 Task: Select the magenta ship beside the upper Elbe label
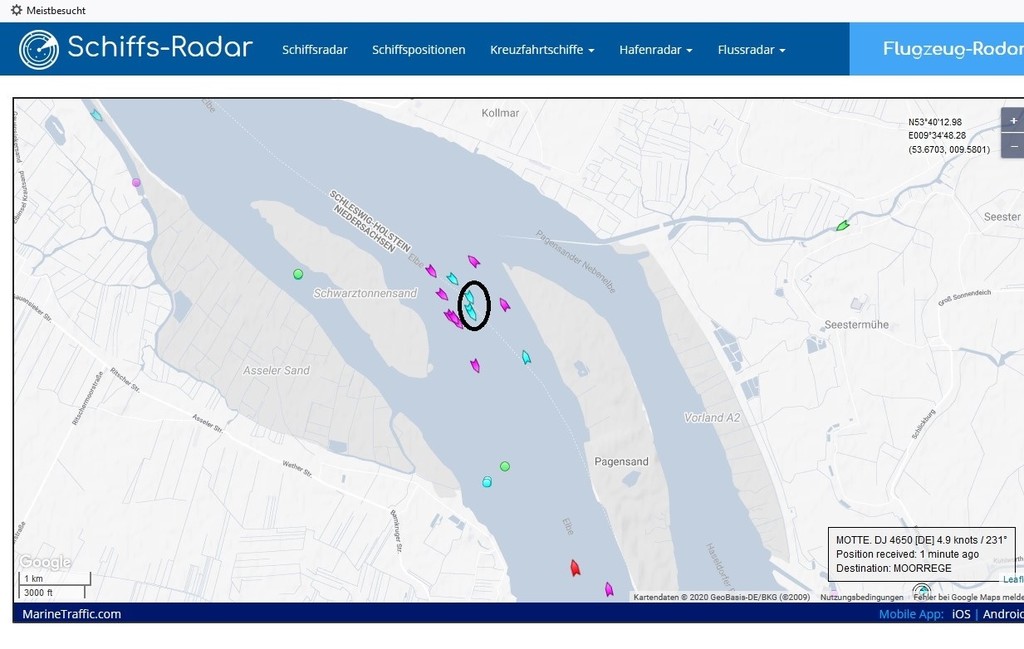pyautogui.click(x=431, y=270)
